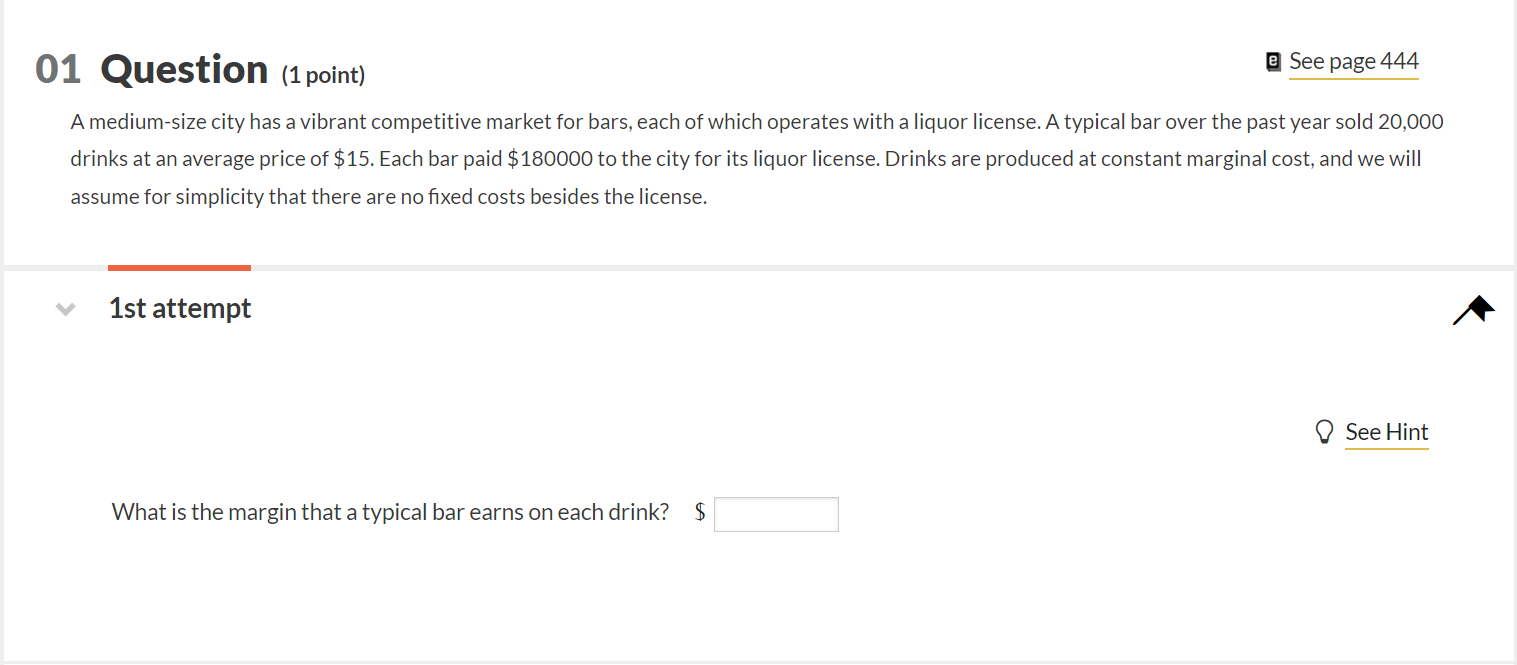Toggle the 1st attempt disclosure arrow
This screenshot has height=665, width=1517.
pos(65,308)
